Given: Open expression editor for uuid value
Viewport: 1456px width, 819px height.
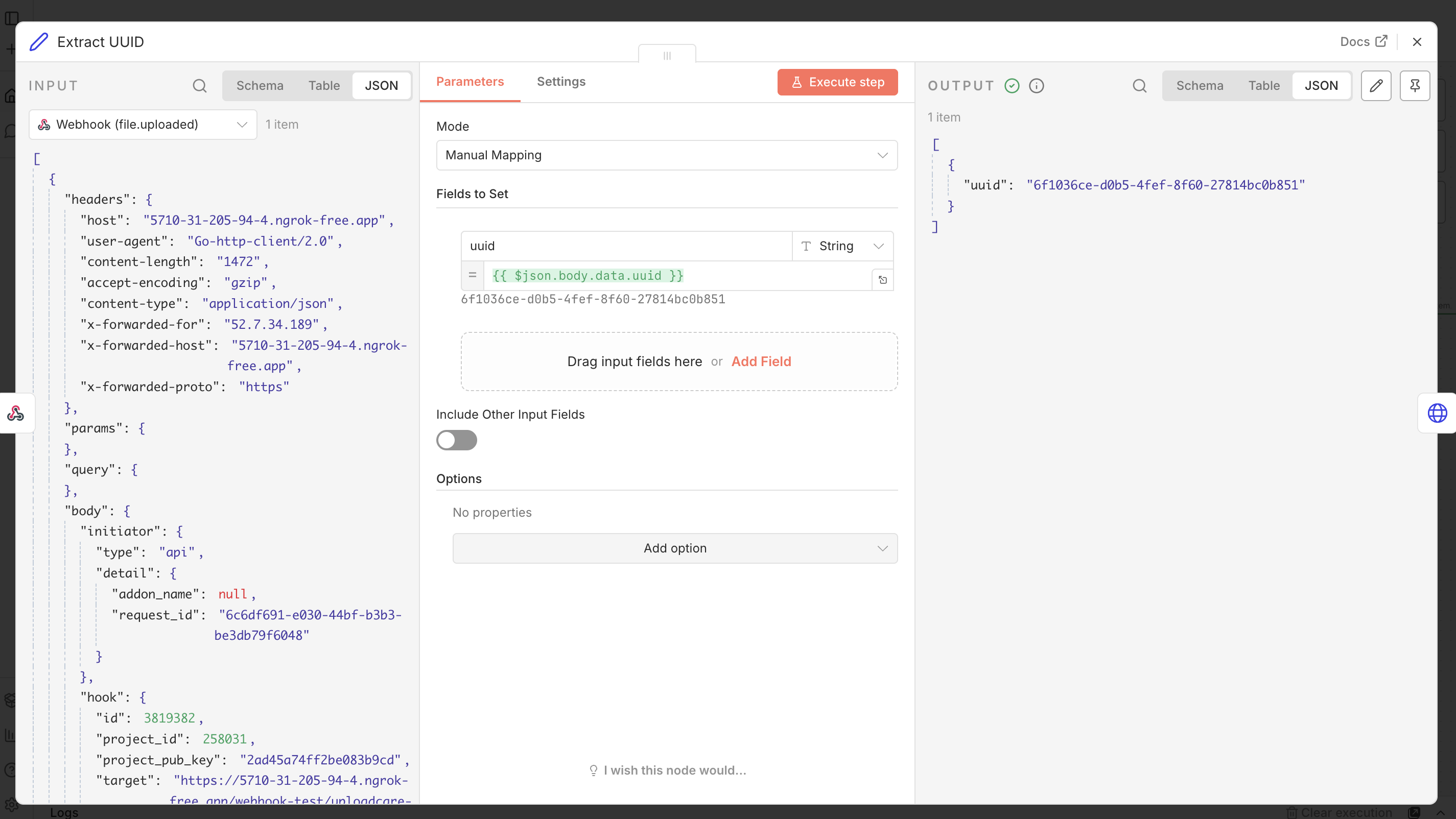Looking at the screenshot, I should [882, 280].
